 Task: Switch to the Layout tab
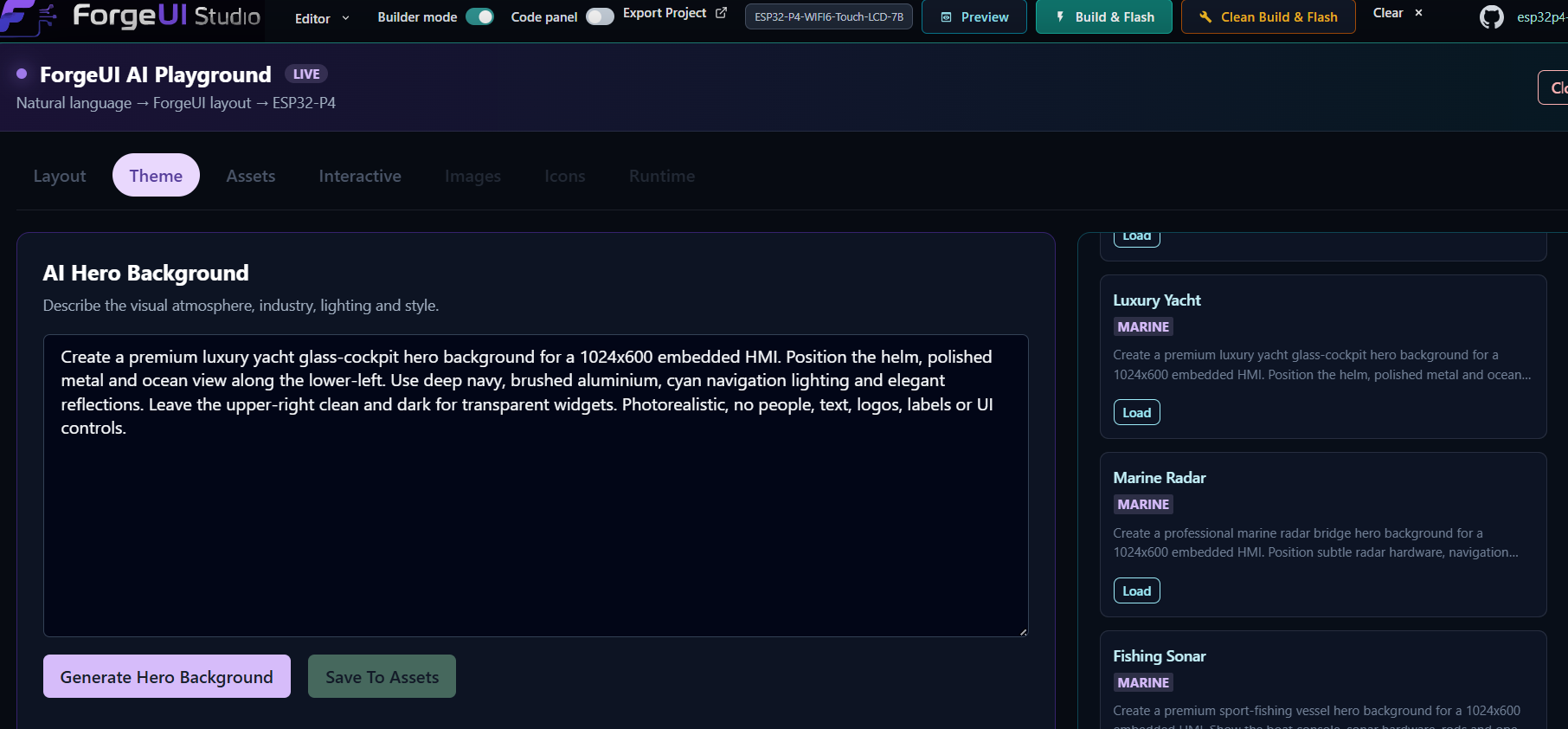tap(60, 176)
